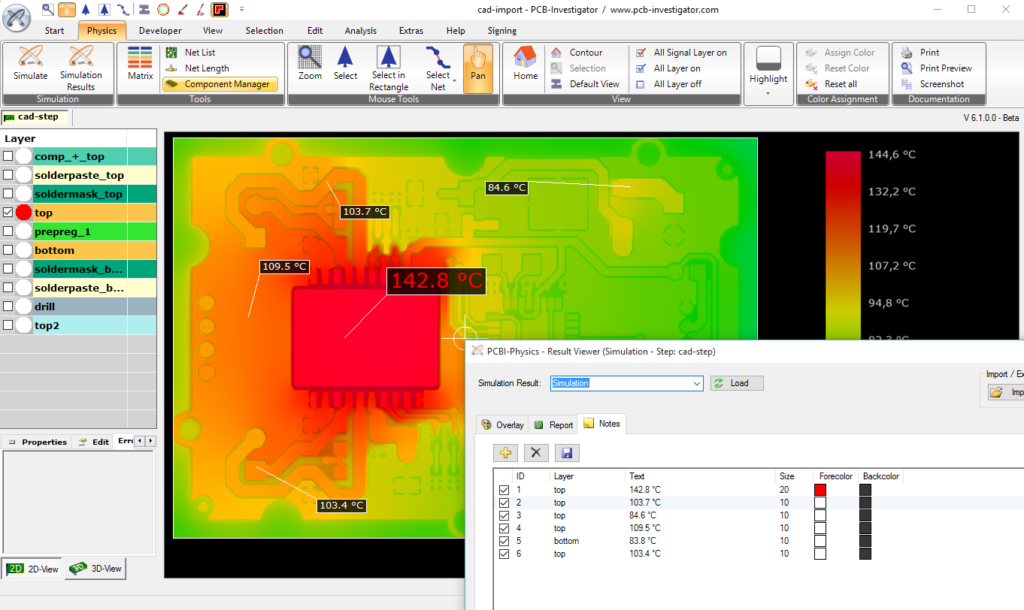This screenshot has width=1024, height=610.
Task: Apply the Default View
Action: [x=585, y=84]
